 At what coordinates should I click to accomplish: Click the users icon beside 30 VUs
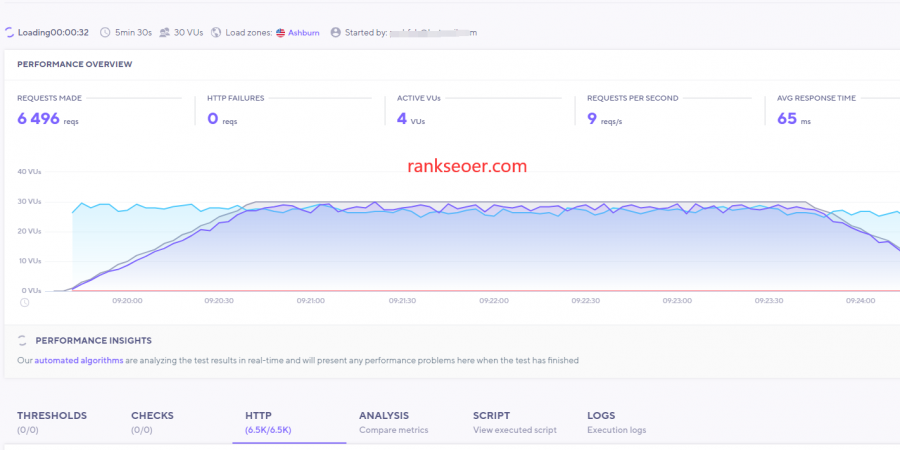pyautogui.click(x=164, y=33)
